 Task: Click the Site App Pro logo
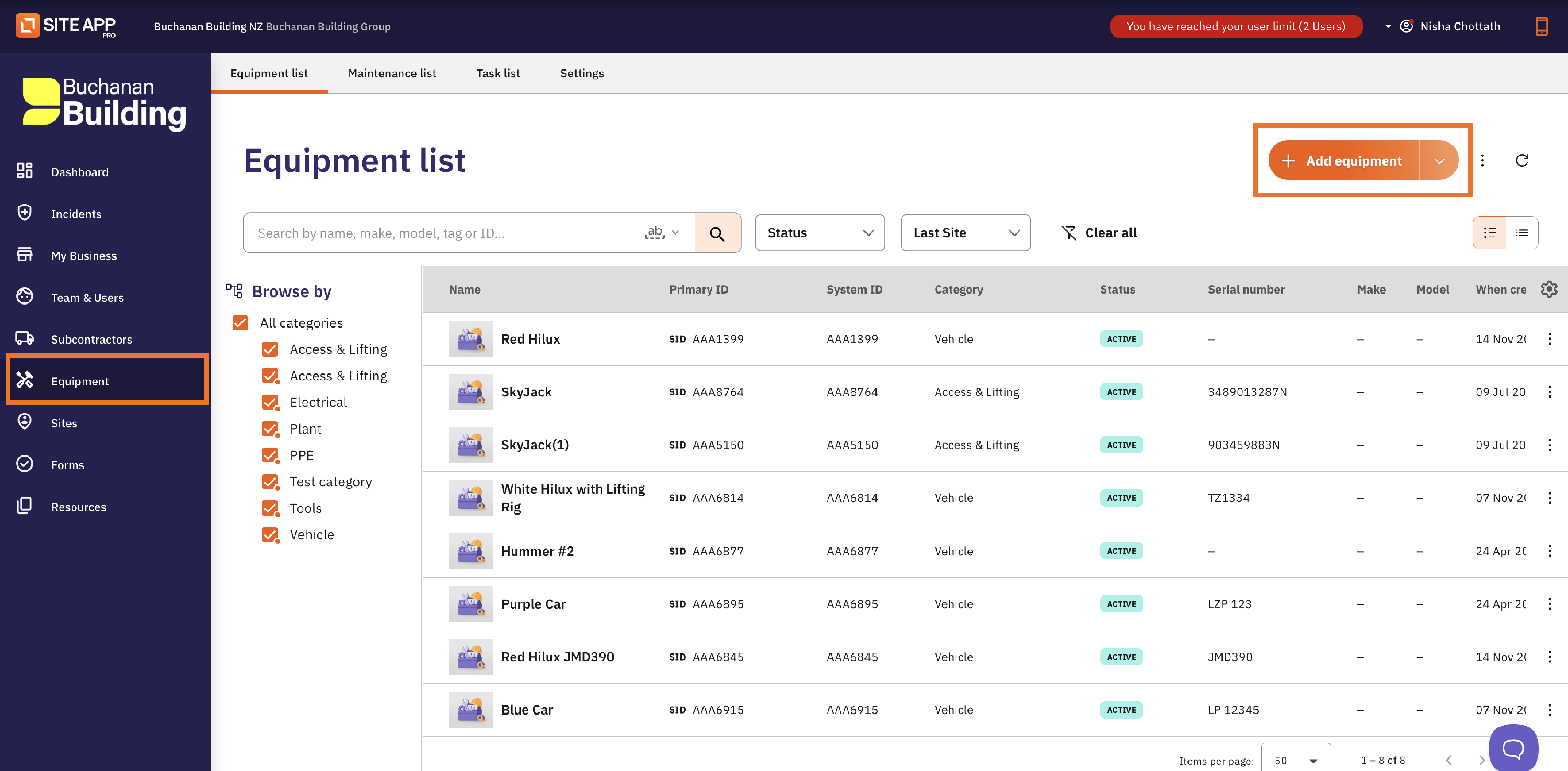point(66,26)
